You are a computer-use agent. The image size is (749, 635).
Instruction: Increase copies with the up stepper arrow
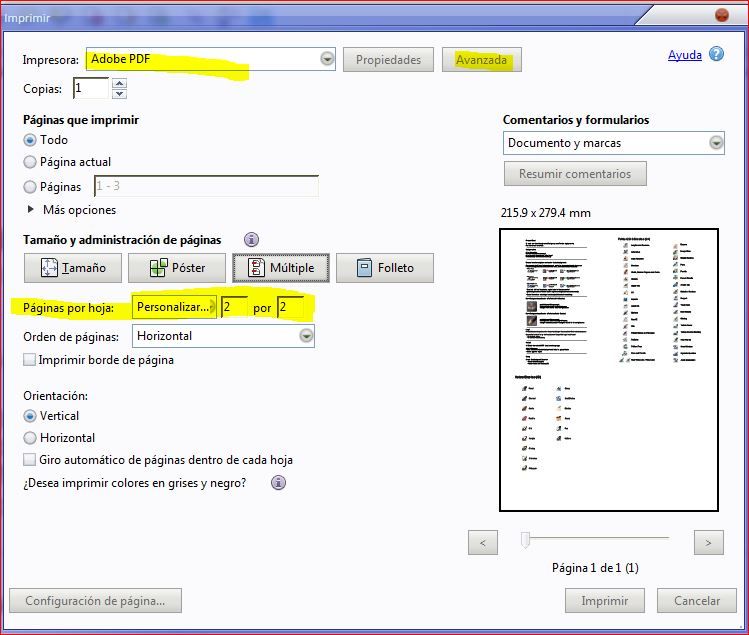tap(119, 83)
